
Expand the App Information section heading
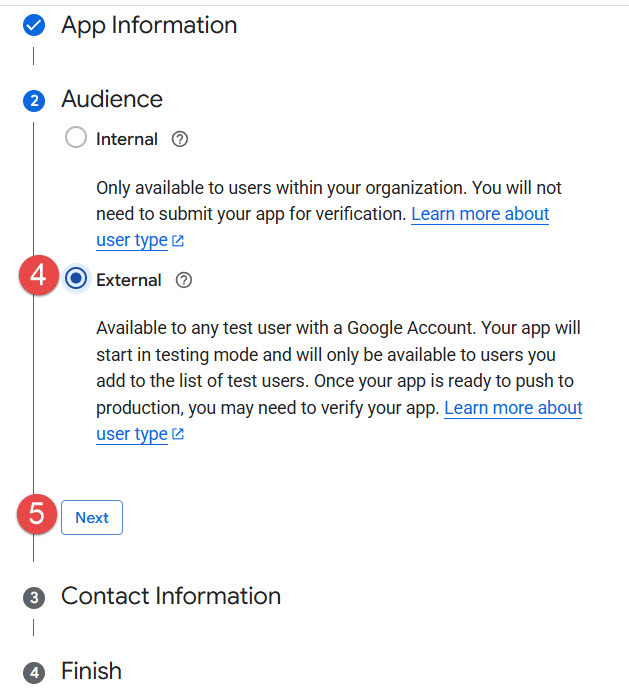tap(149, 26)
